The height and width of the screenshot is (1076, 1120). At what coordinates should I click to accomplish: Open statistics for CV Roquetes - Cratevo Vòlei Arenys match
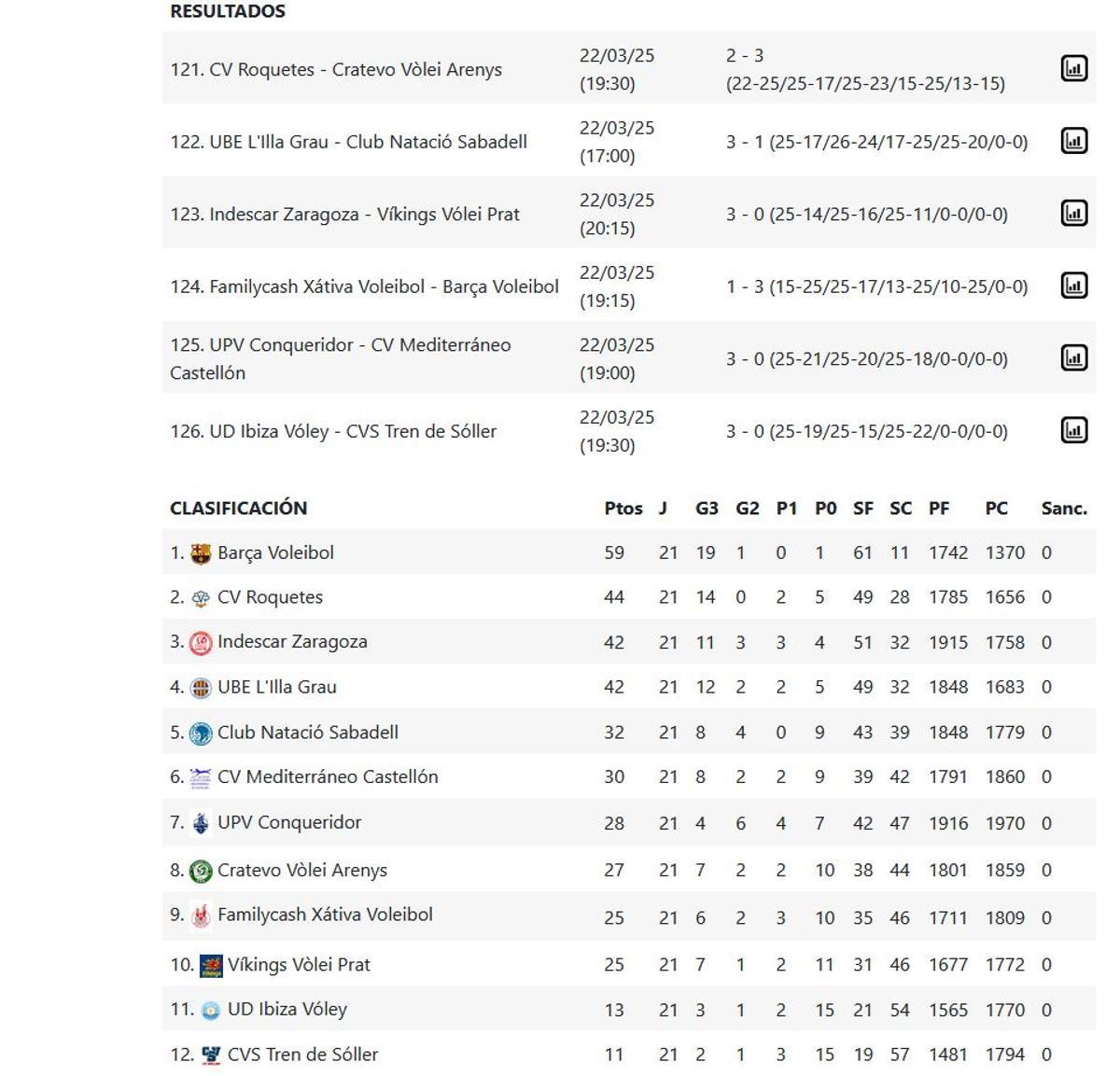[x=1075, y=68]
